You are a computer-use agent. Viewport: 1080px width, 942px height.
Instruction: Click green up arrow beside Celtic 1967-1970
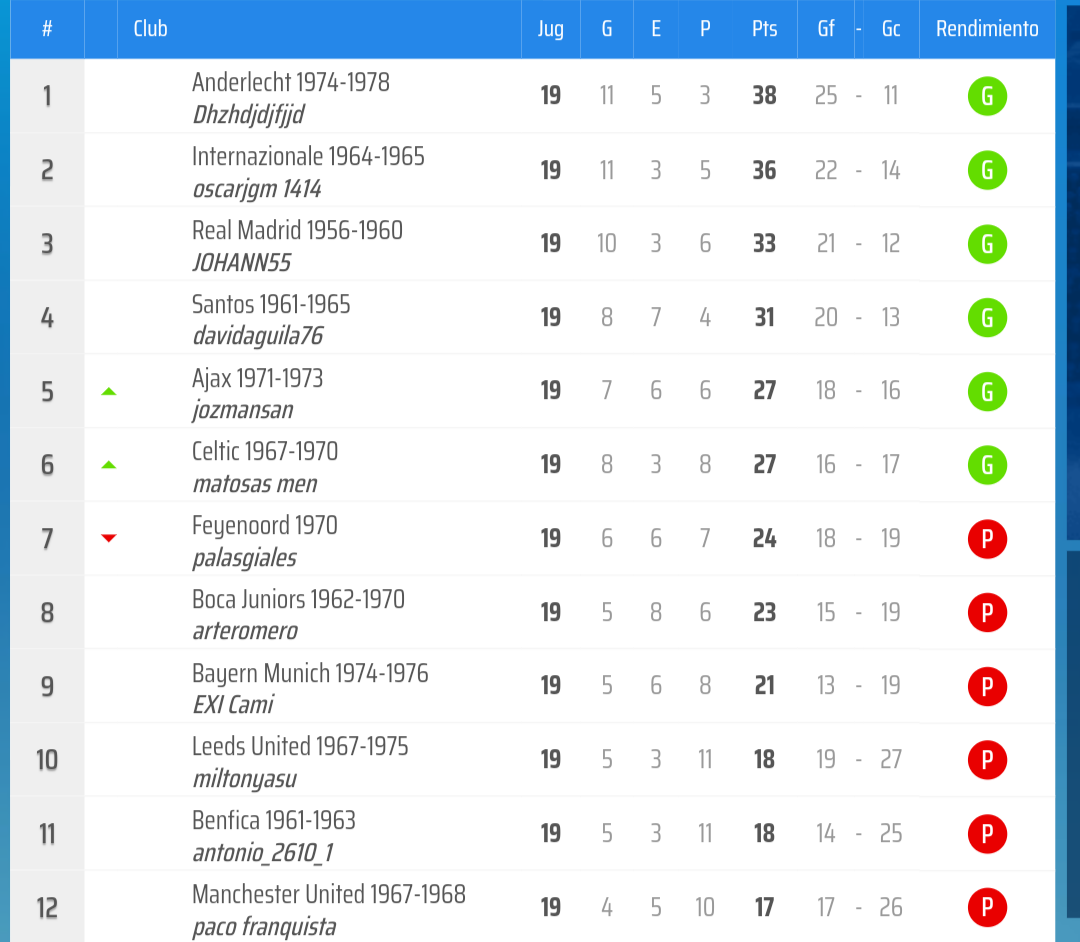[109, 465]
